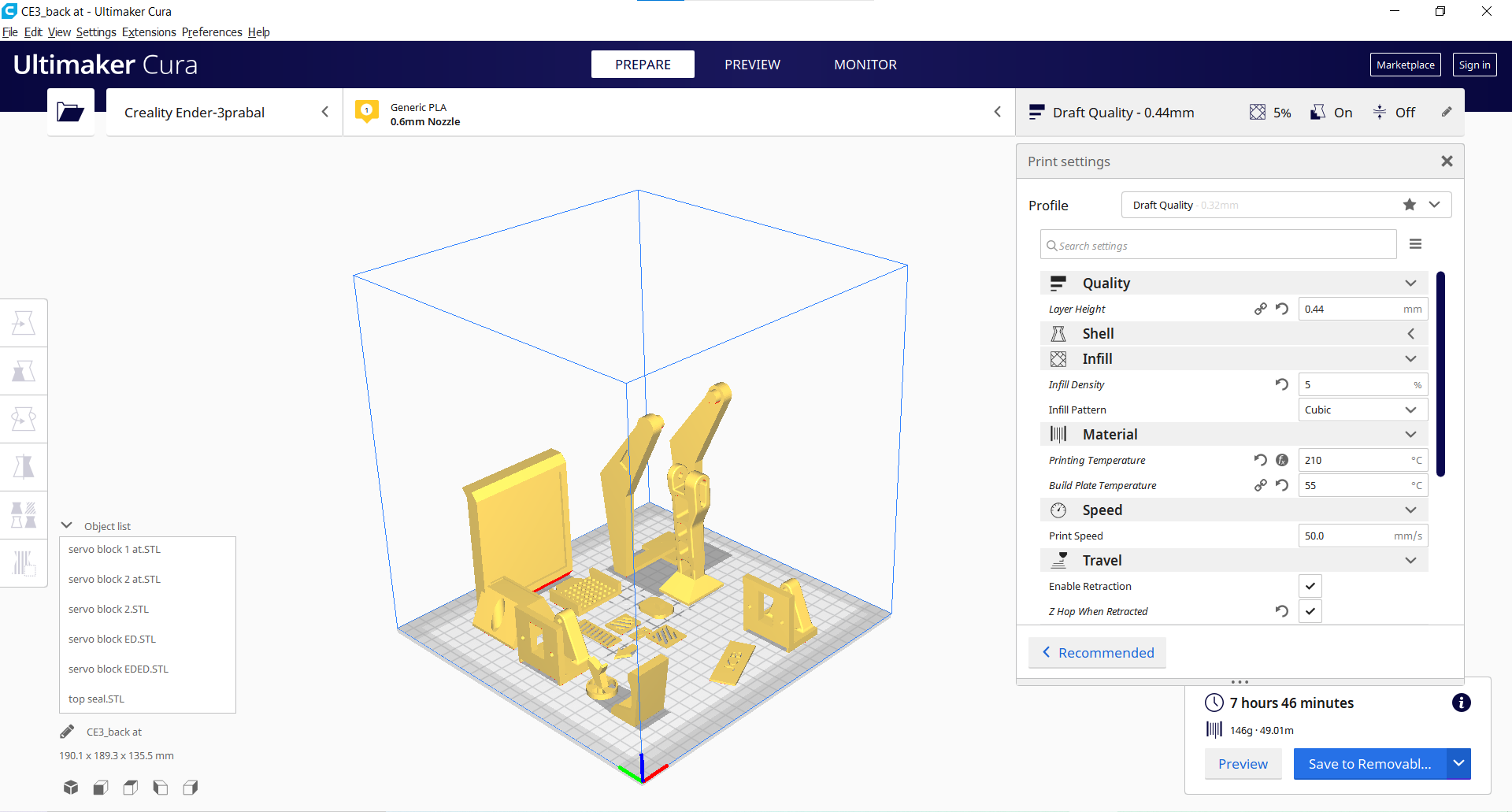Image resolution: width=1512 pixels, height=812 pixels.
Task: Open the Generic PLA material selector
Action: [x=680, y=113]
